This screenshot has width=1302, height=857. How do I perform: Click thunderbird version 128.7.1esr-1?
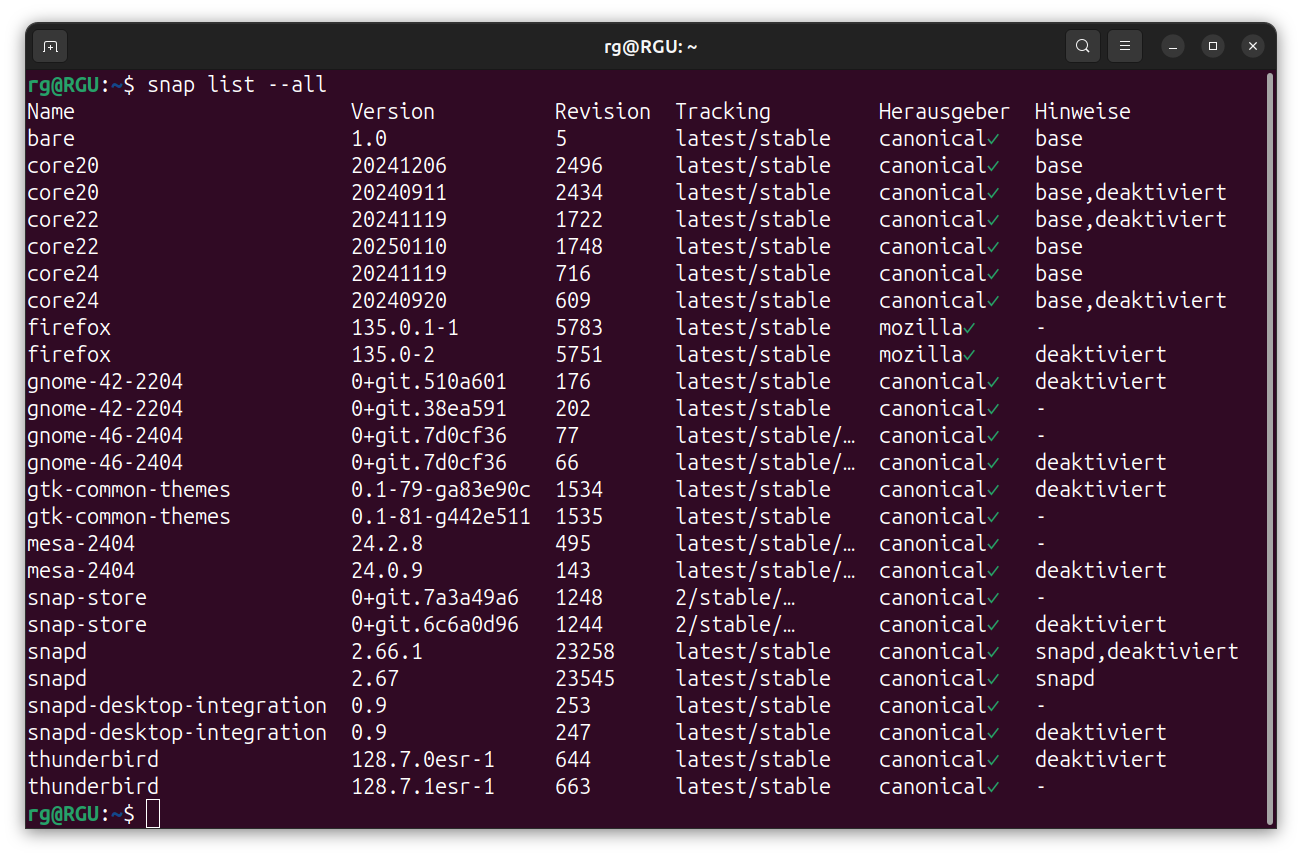(423, 787)
